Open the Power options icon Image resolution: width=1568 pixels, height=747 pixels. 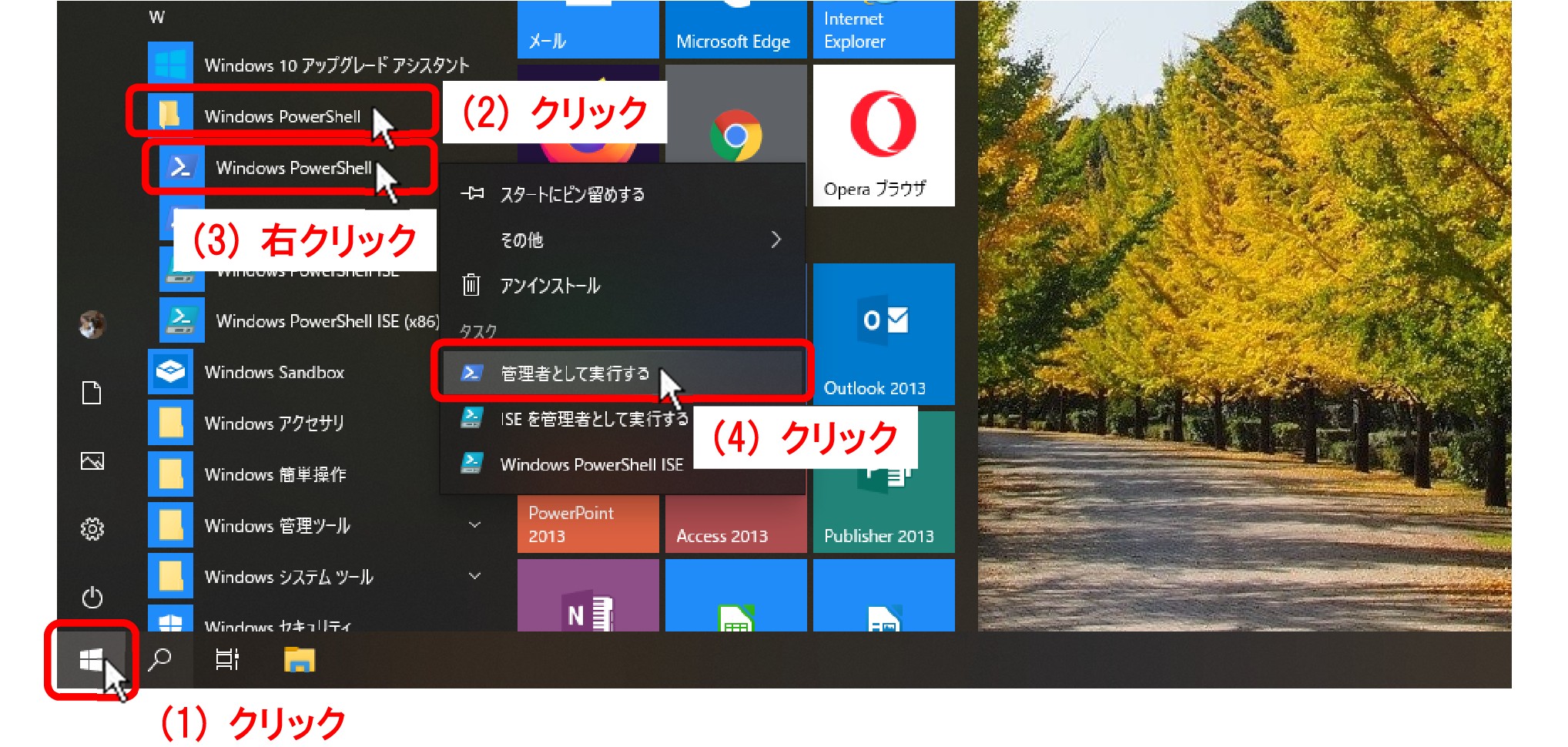pos(92,597)
